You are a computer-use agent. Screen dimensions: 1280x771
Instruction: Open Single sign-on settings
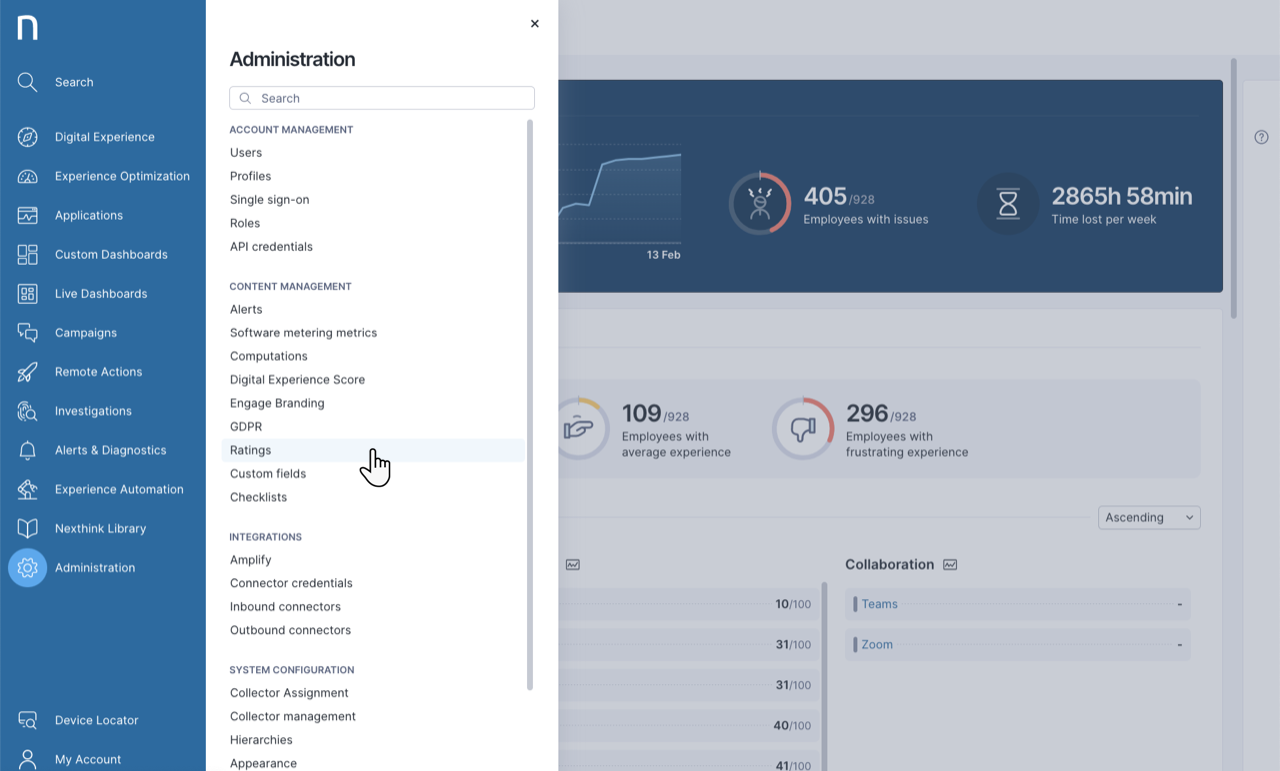(x=269, y=200)
